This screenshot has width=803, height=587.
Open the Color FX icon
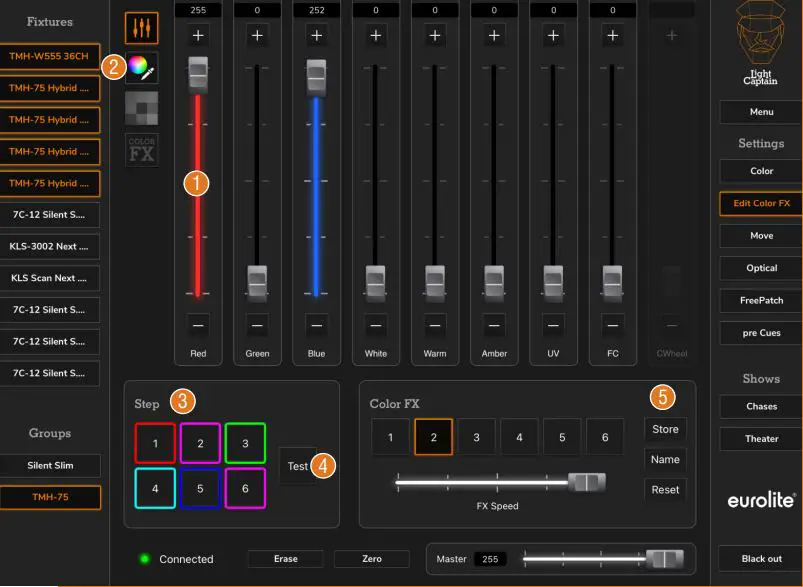coord(141,150)
